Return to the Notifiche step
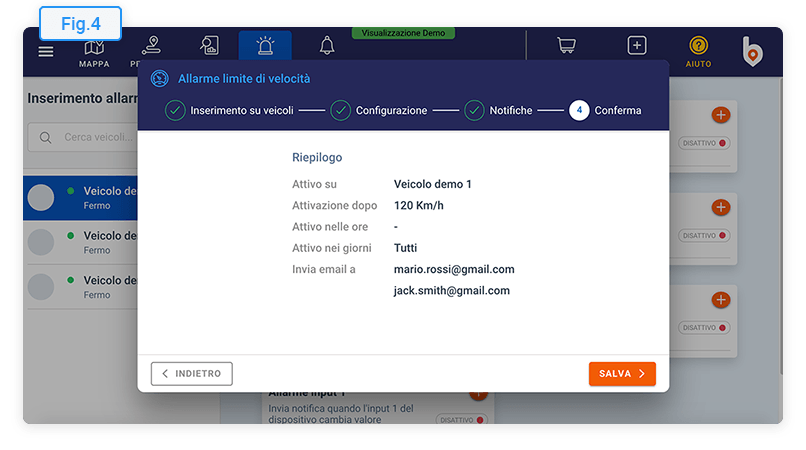806x450 pixels. tap(498, 110)
